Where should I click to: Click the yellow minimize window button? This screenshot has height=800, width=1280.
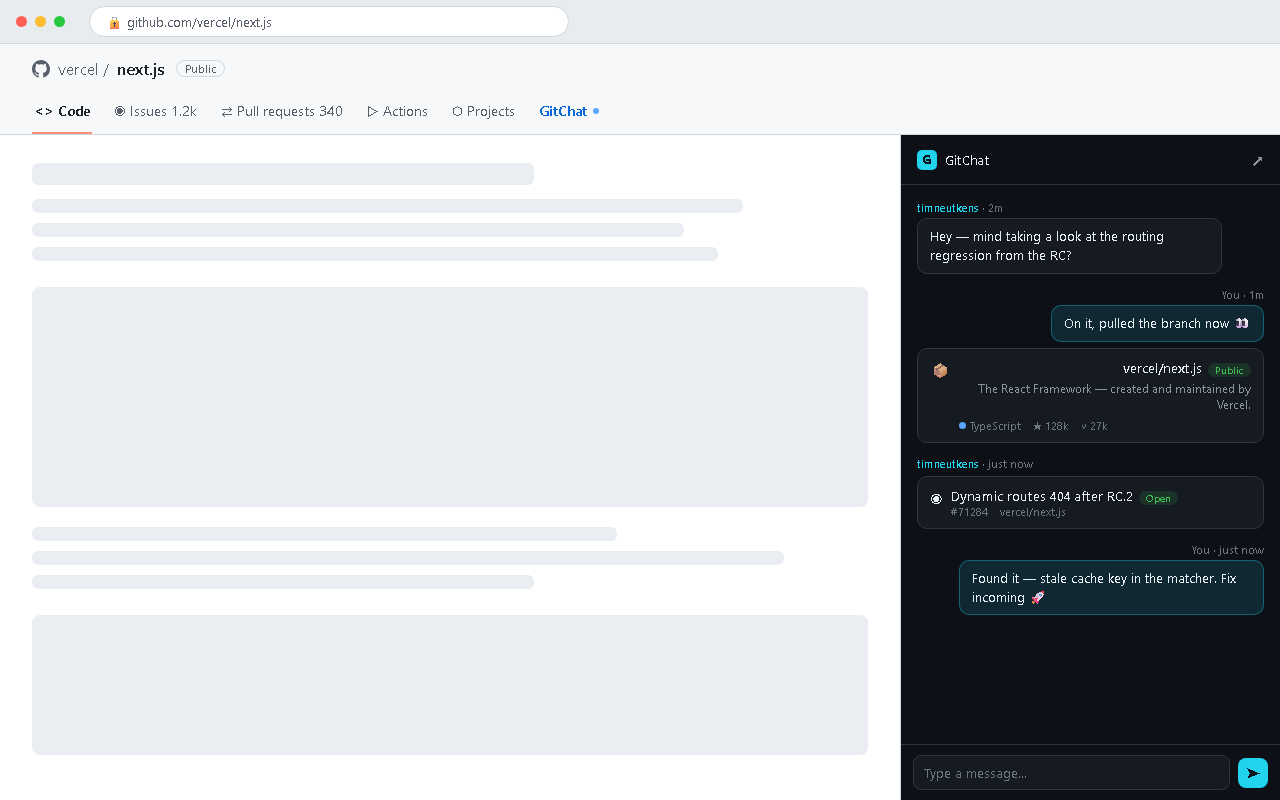[41, 21]
